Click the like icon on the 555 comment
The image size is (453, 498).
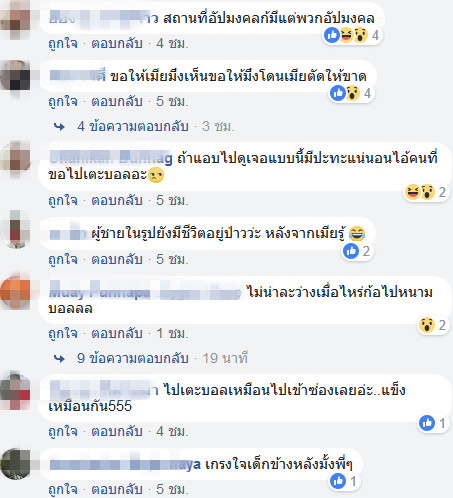click(427, 423)
